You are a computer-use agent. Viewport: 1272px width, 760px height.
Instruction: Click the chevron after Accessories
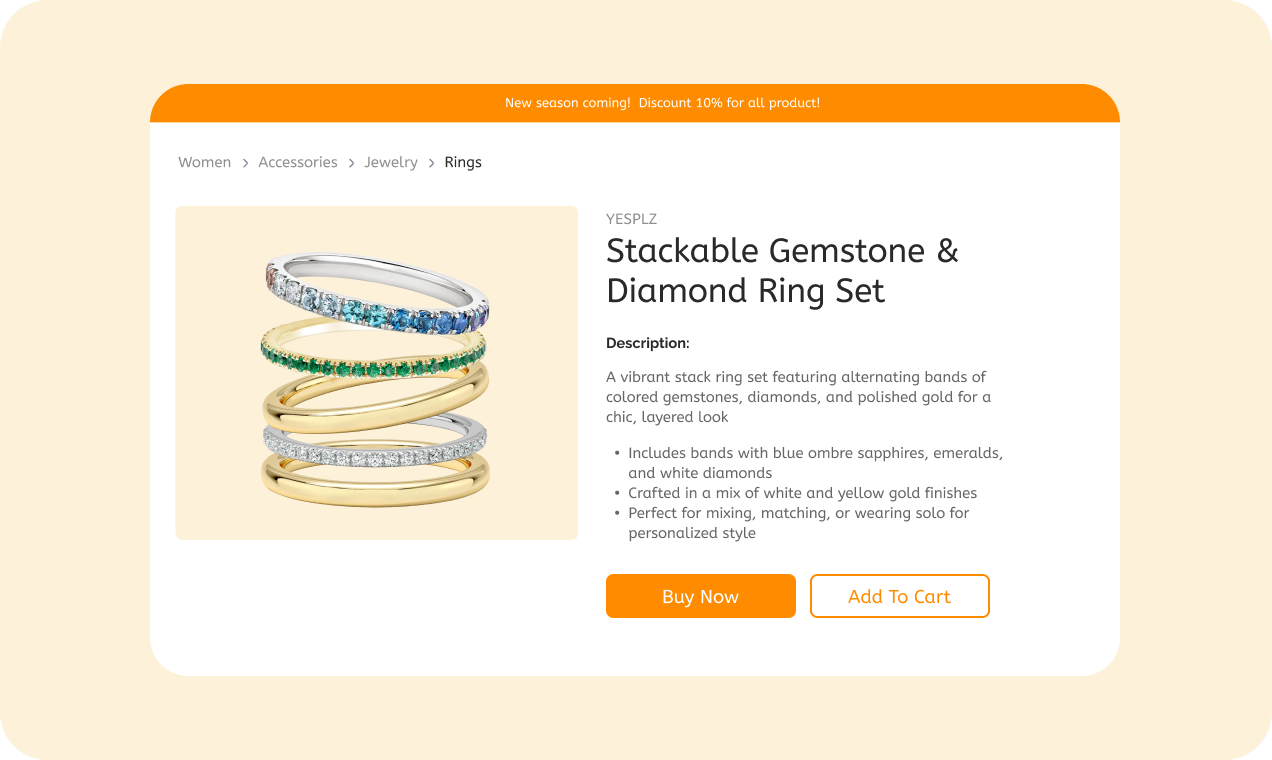(351, 163)
